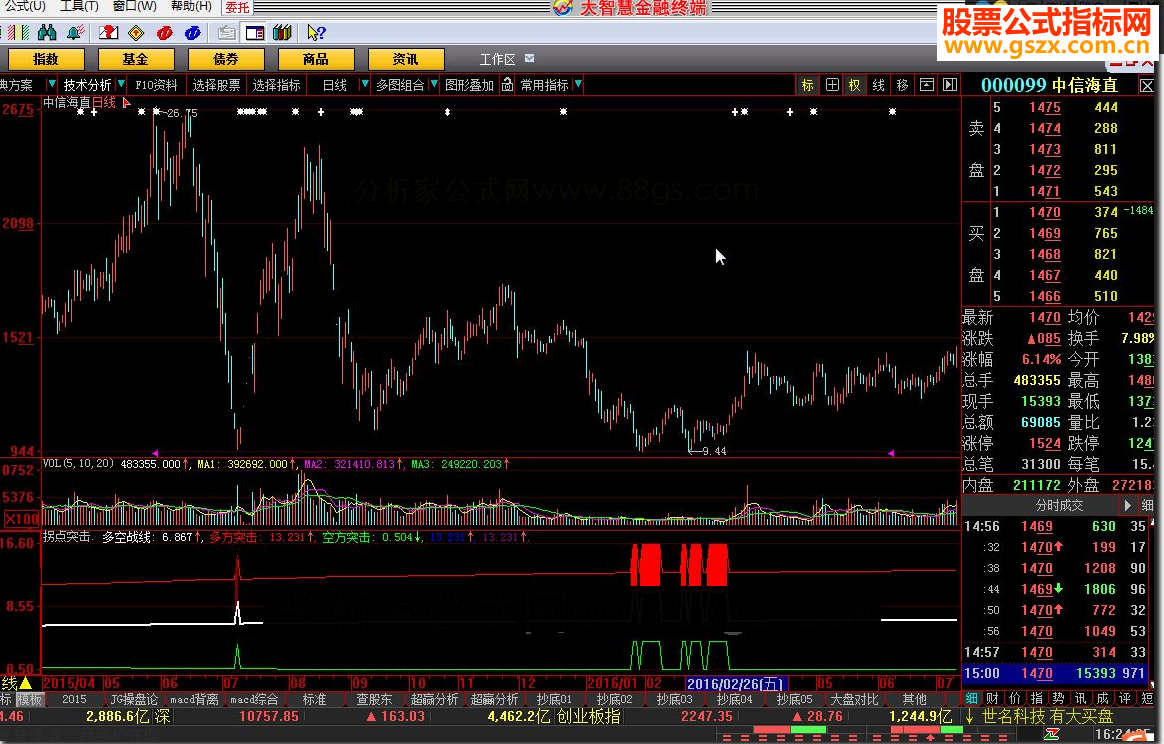The image size is (1164, 744).
Task: Click the yellow diamond up-arrow icon
Action: (136, 33)
